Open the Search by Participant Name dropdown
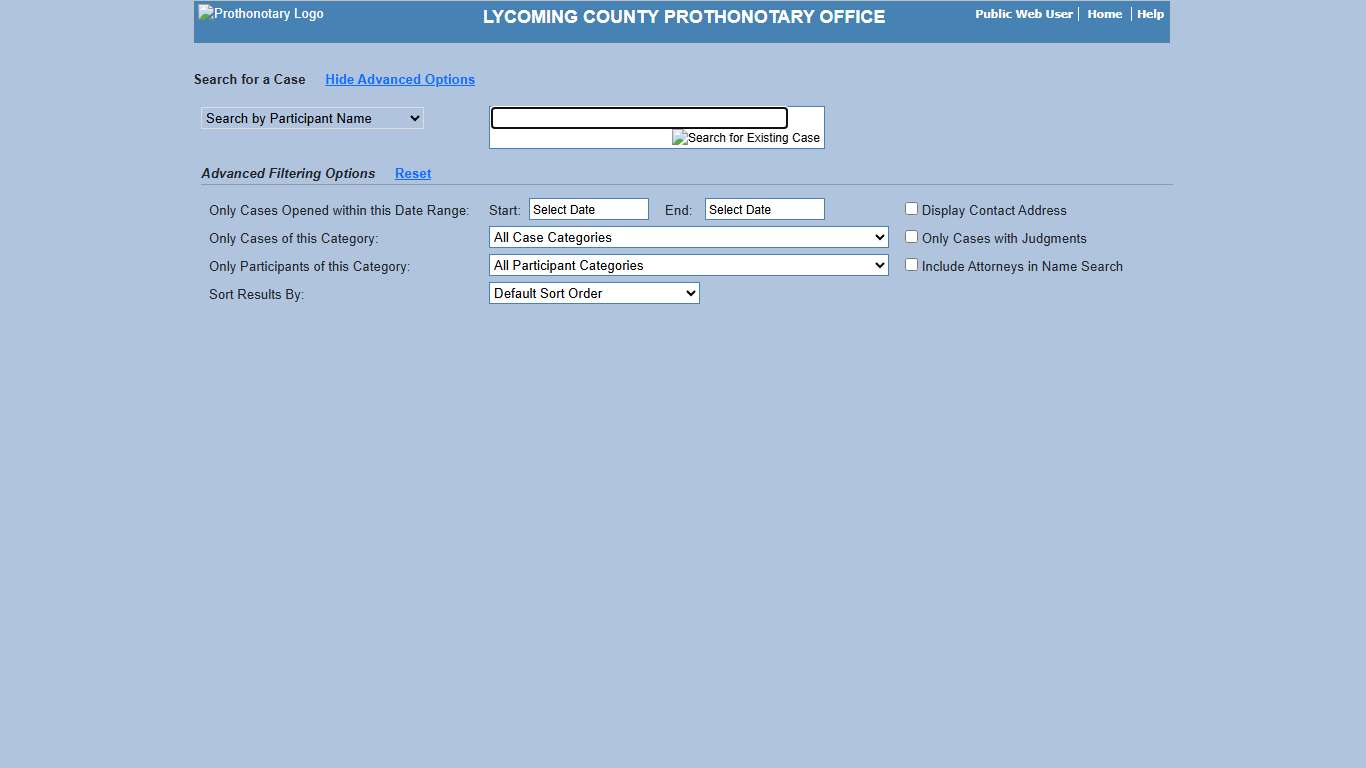 [x=312, y=118]
